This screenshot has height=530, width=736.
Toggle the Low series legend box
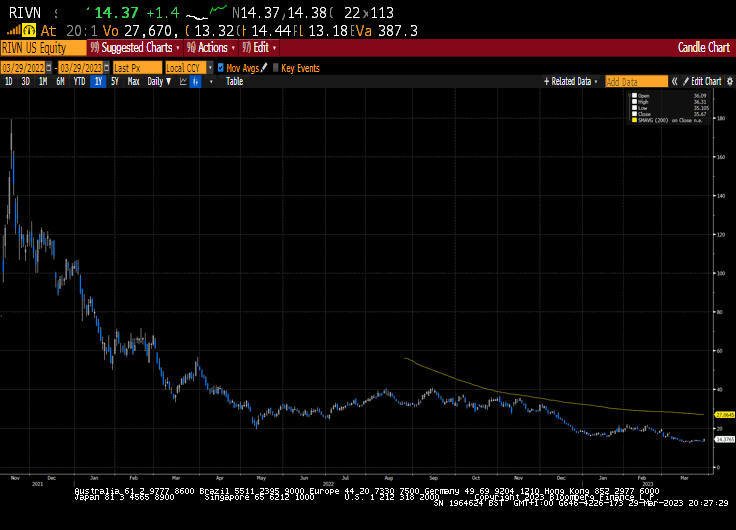pos(635,108)
